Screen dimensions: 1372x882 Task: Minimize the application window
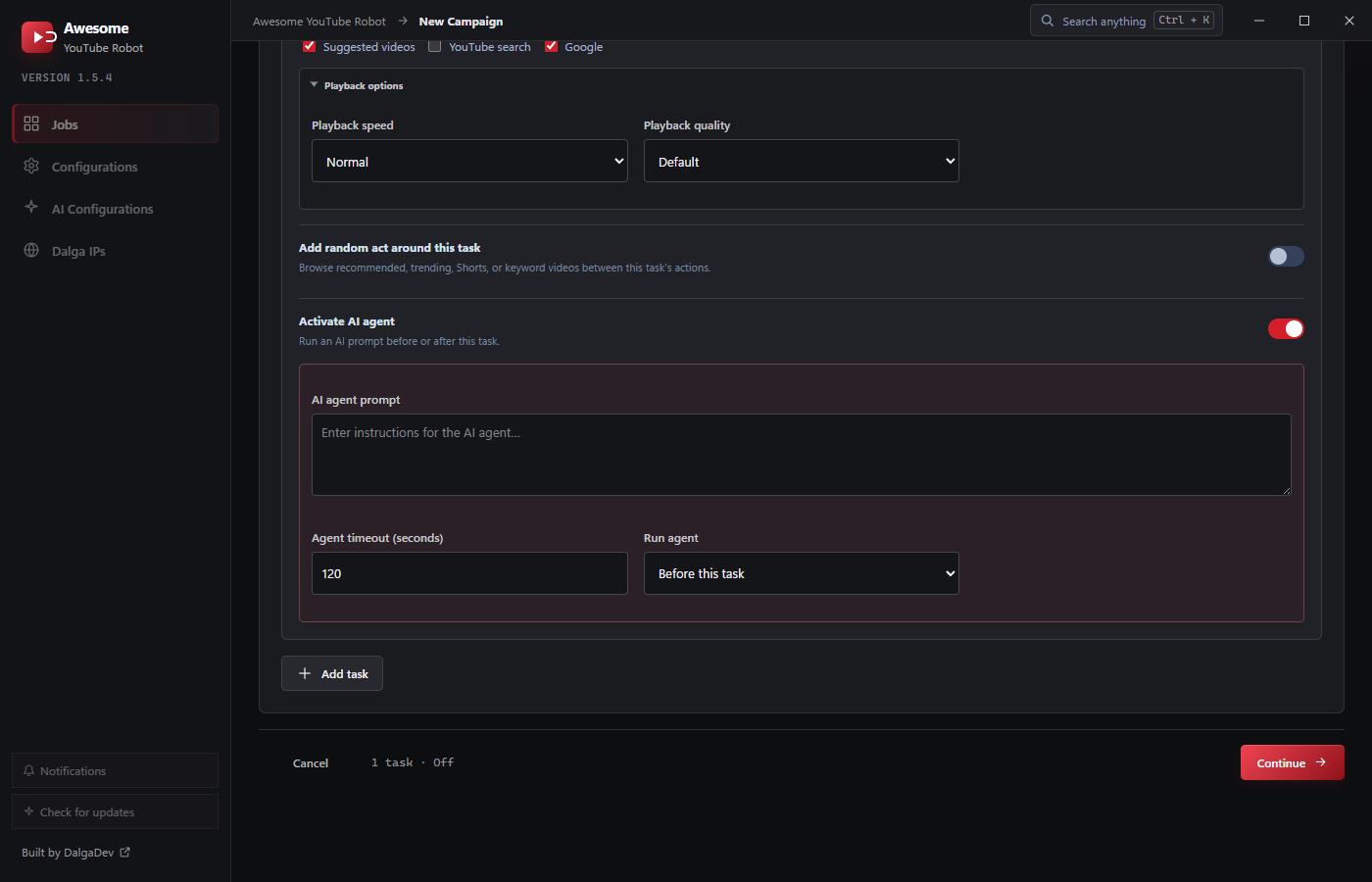[1259, 21]
